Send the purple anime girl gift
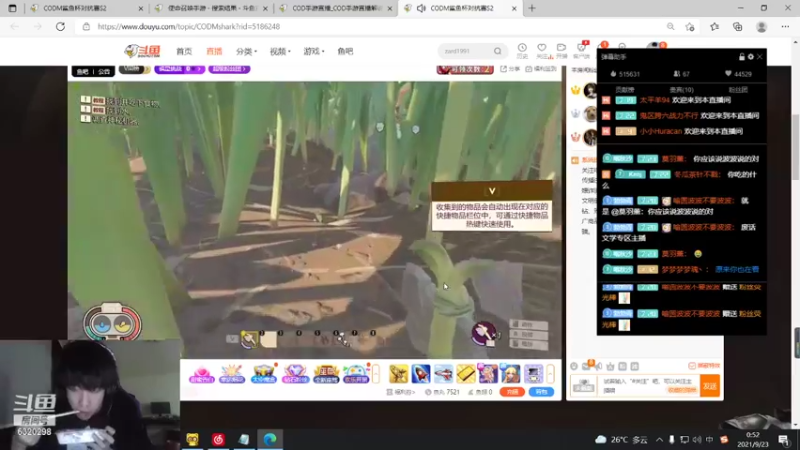Image resolution: width=800 pixels, height=450 pixels. [x=488, y=374]
